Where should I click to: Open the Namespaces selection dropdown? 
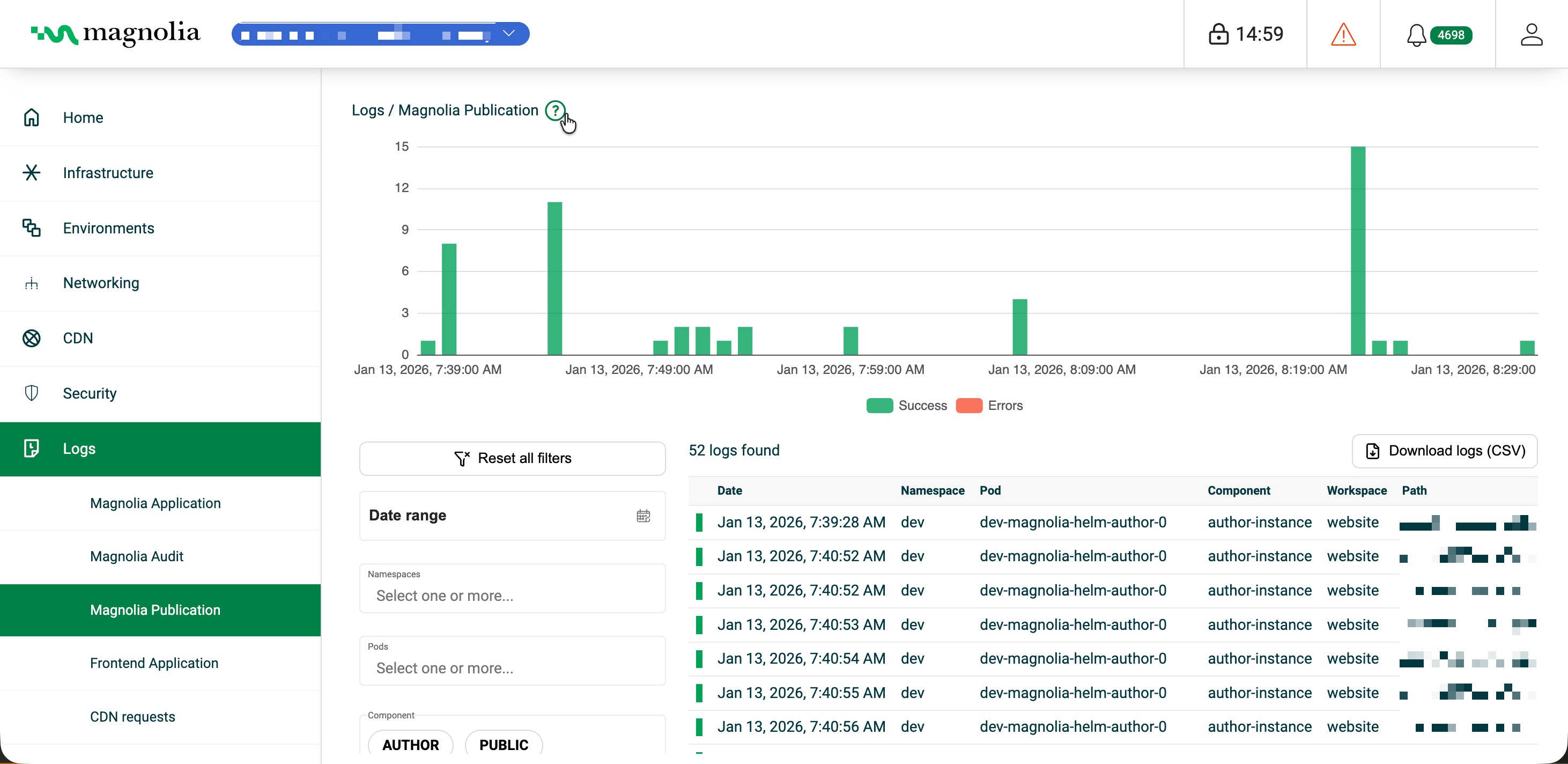pos(512,595)
